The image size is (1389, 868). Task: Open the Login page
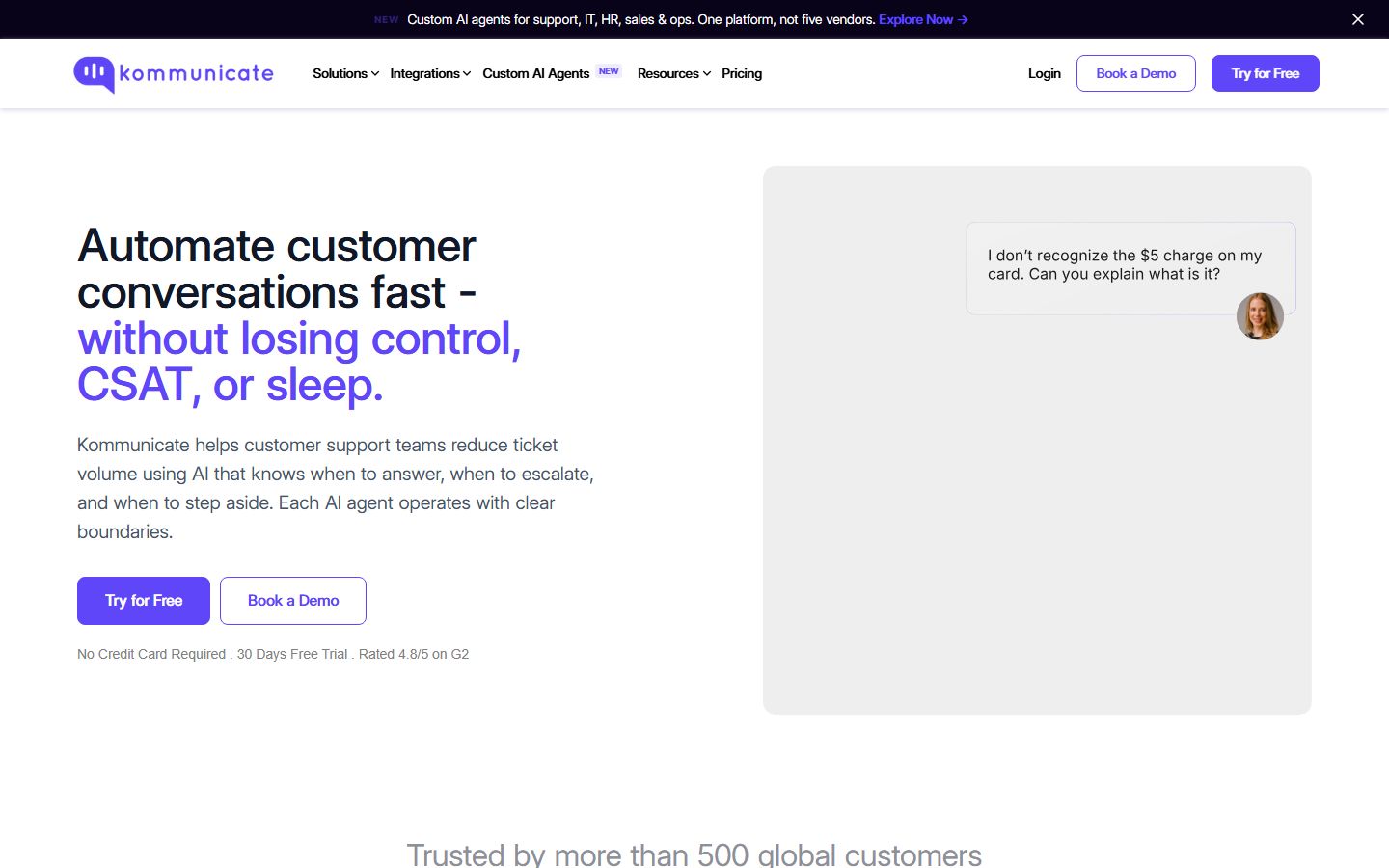[x=1044, y=73]
